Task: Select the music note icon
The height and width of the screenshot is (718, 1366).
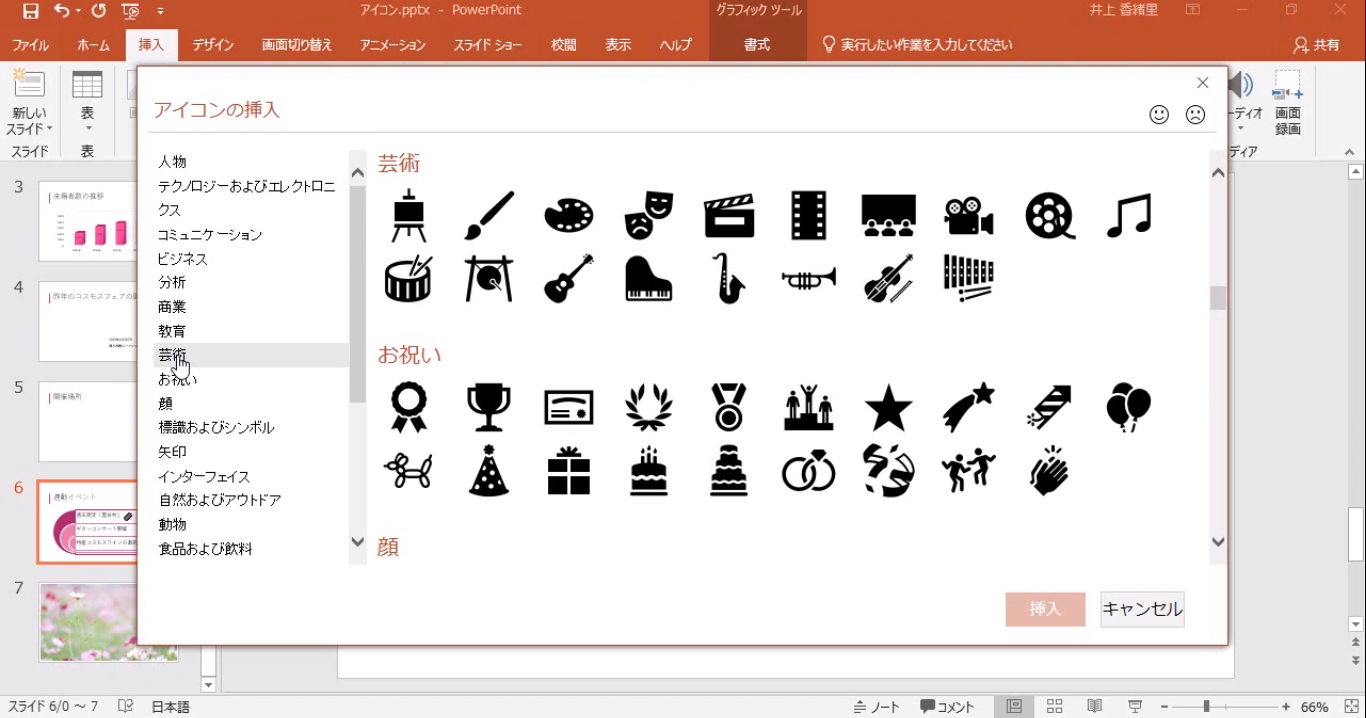Action: [1129, 215]
